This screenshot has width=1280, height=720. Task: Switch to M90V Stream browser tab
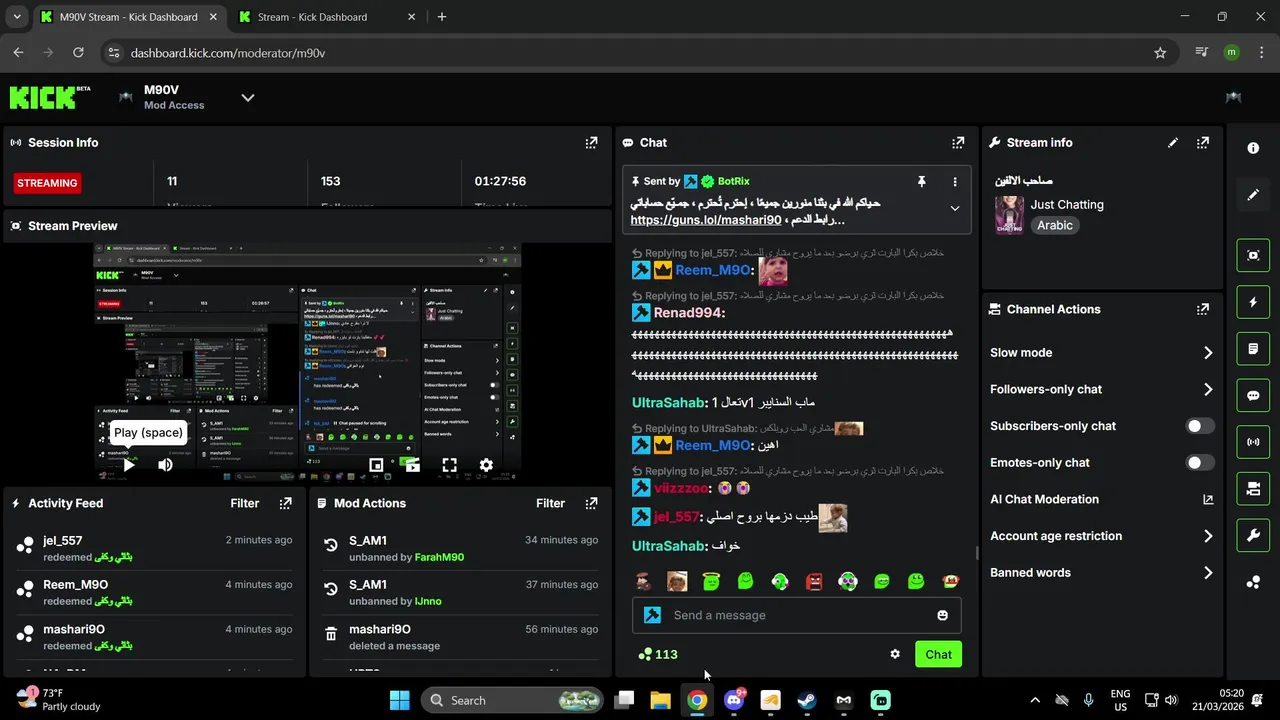click(130, 17)
